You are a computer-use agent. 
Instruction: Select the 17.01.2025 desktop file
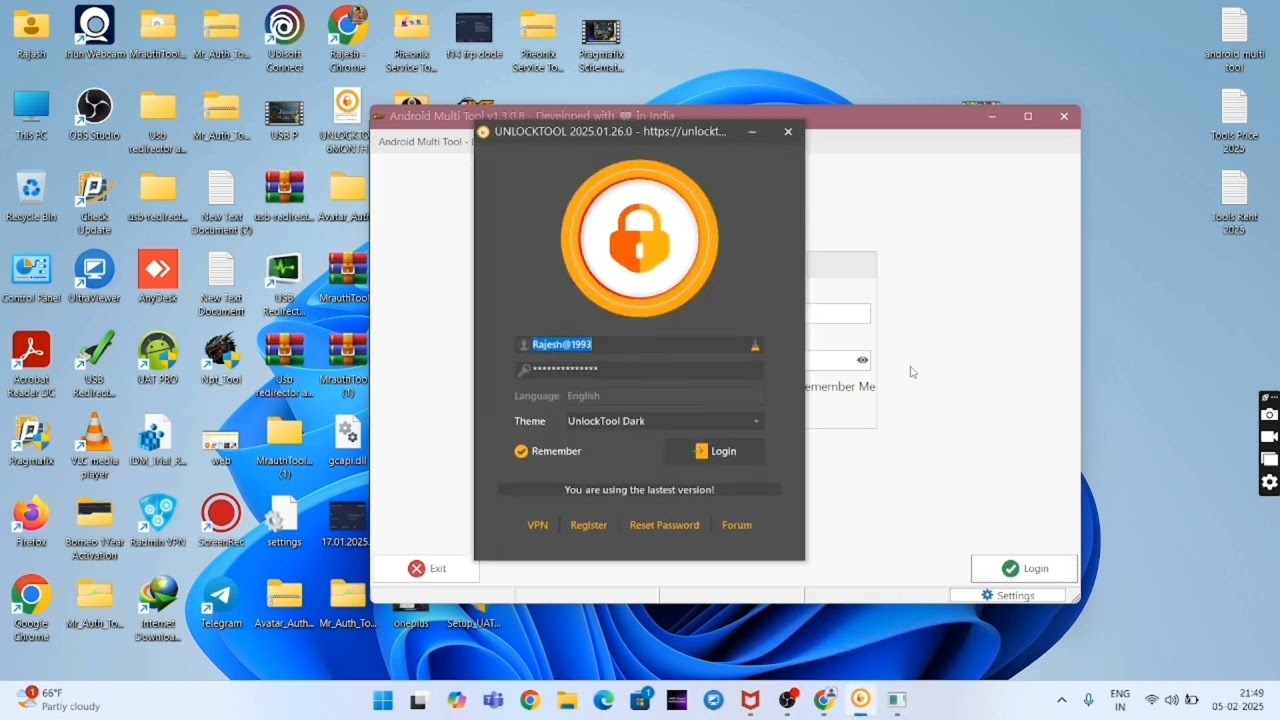(x=347, y=521)
